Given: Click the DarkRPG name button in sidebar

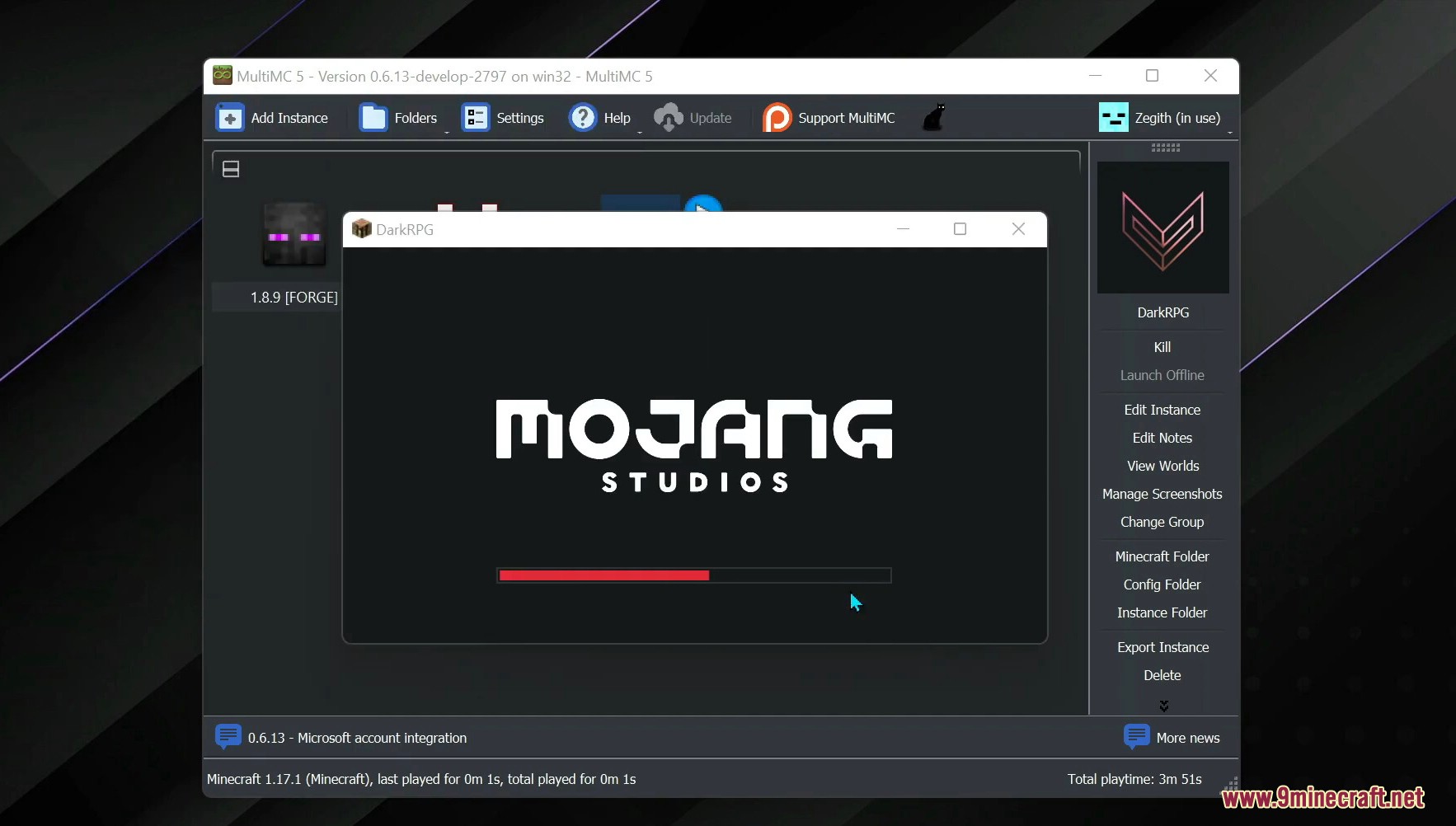Looking at the screenshot, I should (x=1162, y=312).
